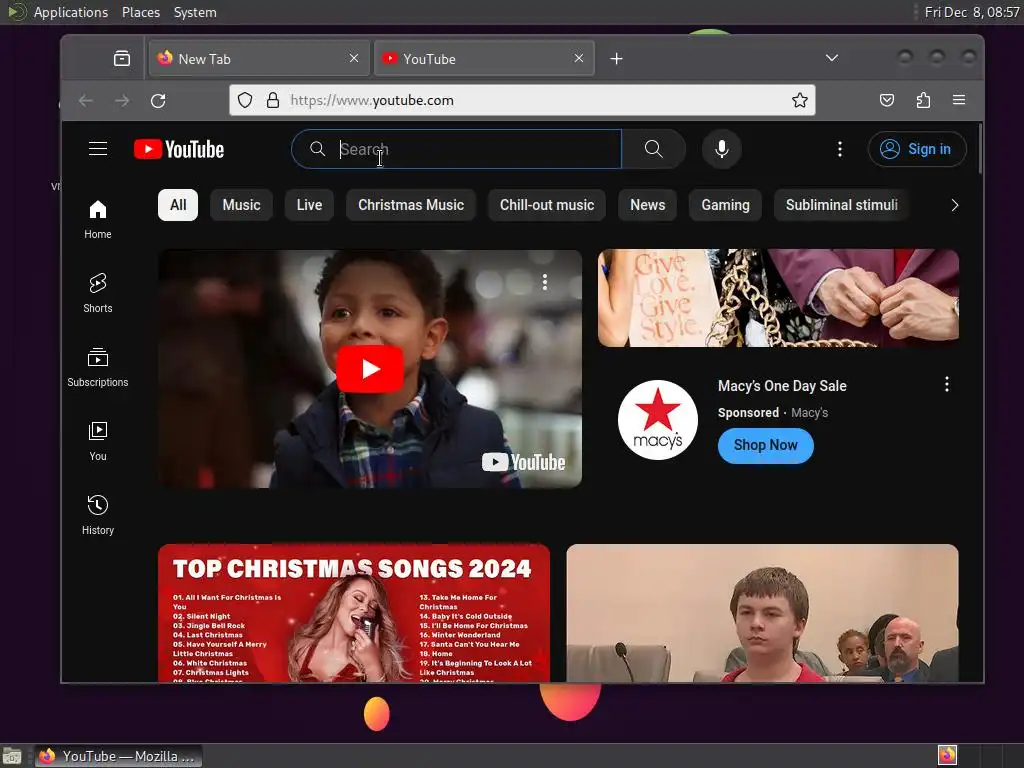
Task: List all tabs dropdown arrow
Action: coord(831,58)
